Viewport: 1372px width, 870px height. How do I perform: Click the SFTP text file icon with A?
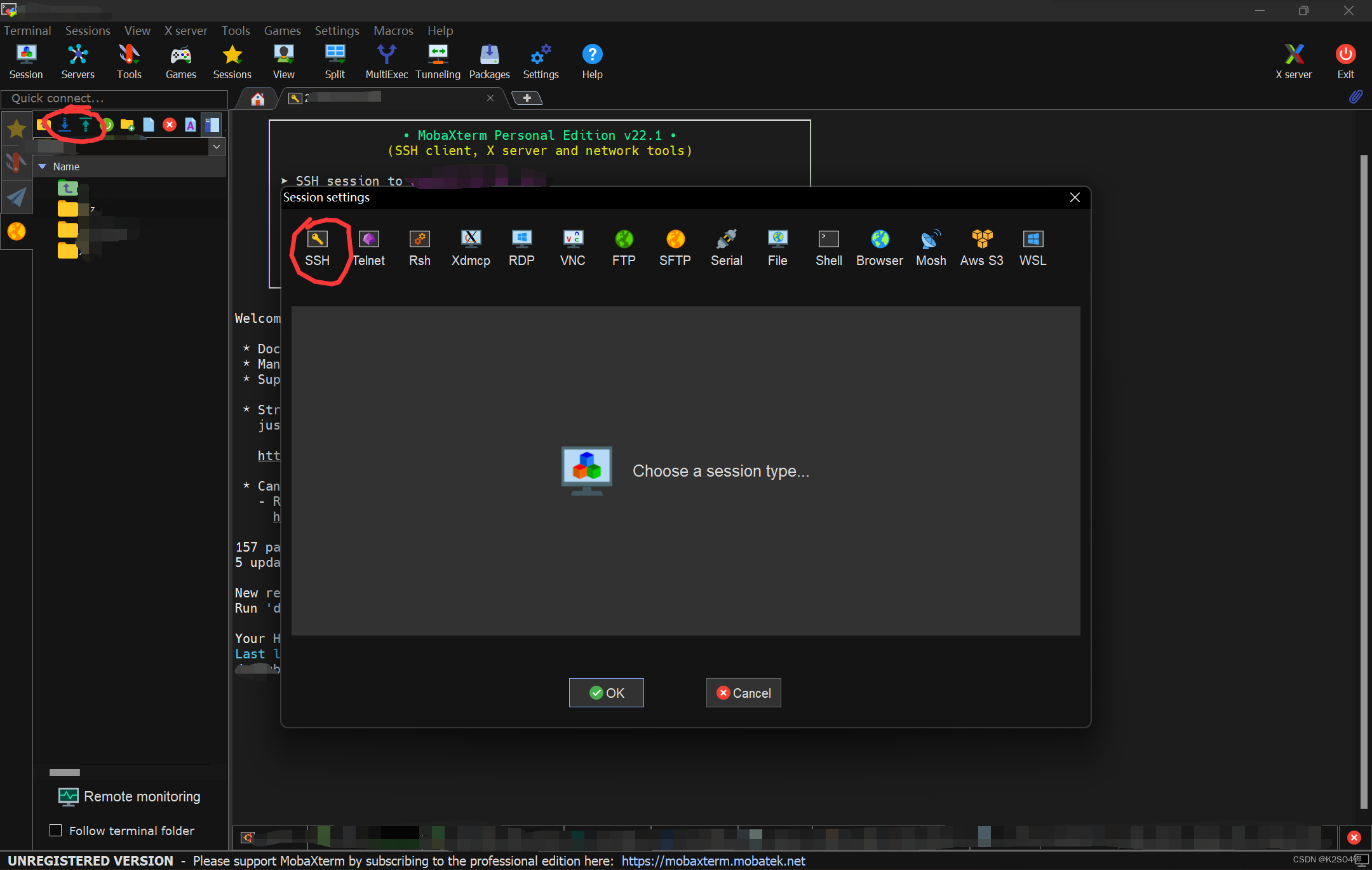[x=191, y=125]
